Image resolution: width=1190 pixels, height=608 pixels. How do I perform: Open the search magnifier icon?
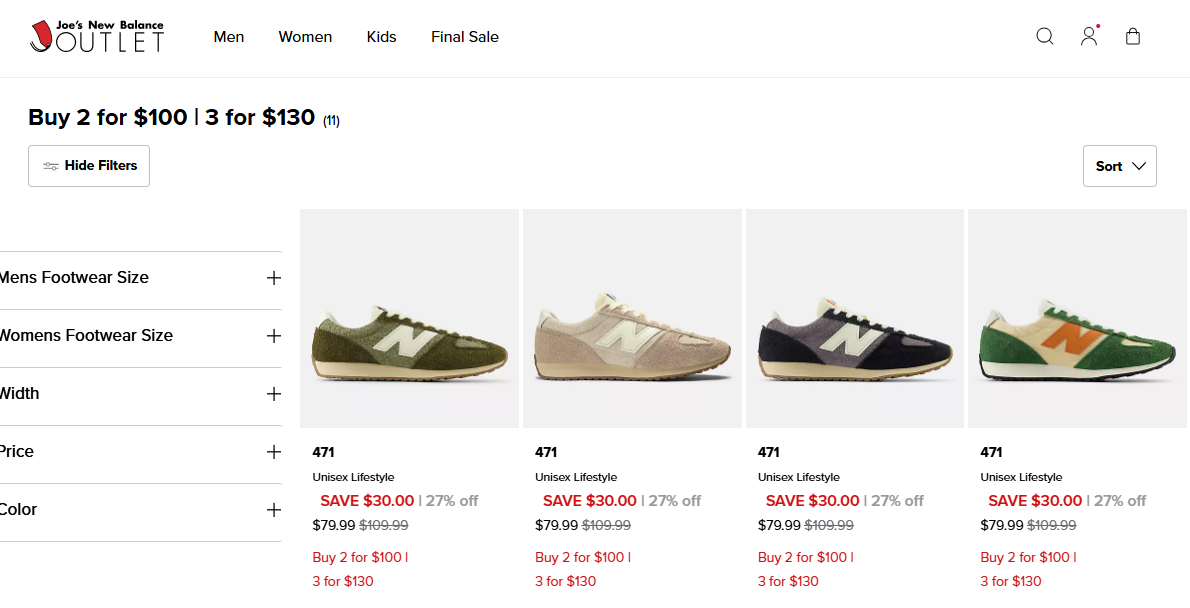[x=1045, y=37]
